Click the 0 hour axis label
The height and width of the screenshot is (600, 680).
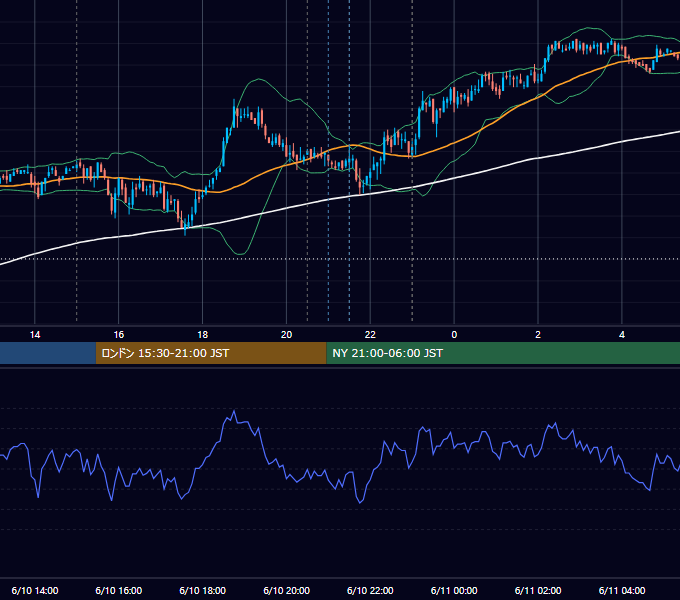point(454,335)
